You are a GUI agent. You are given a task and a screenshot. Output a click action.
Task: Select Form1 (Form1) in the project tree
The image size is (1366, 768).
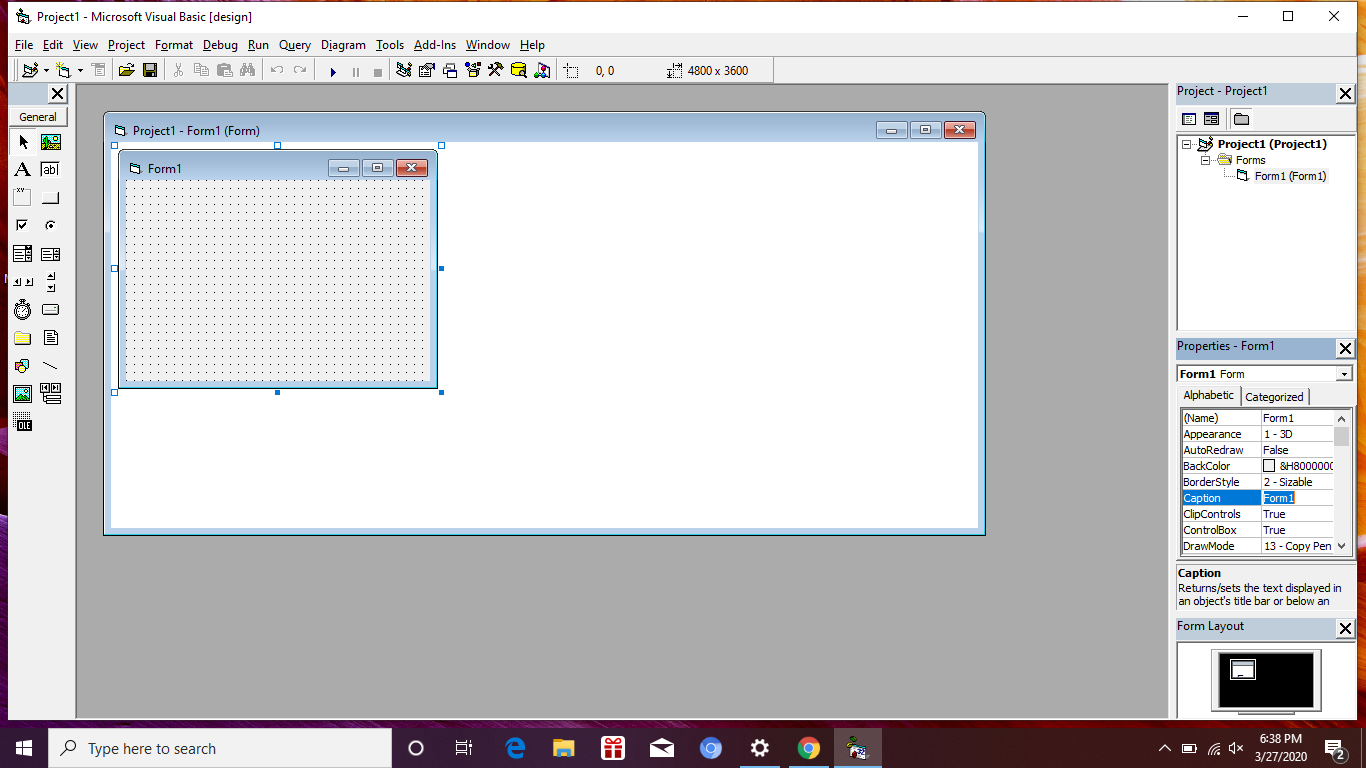1291,176
